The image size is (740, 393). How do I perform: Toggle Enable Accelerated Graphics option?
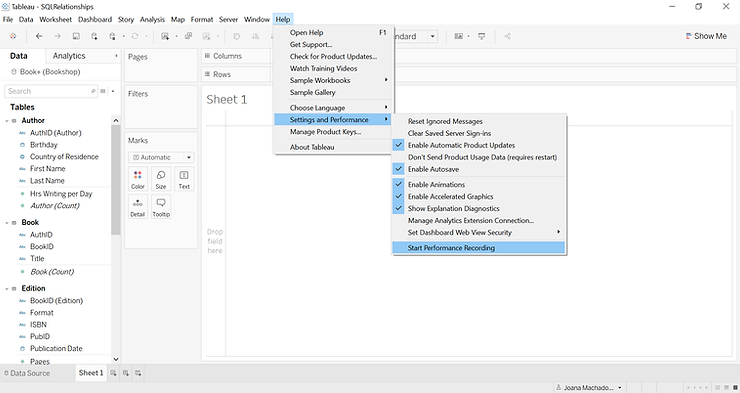tap(479, 196)
